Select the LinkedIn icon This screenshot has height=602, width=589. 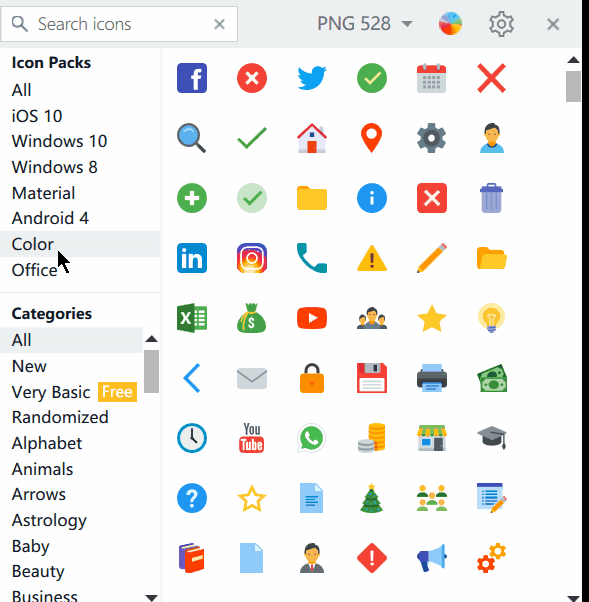click(192, 258)
